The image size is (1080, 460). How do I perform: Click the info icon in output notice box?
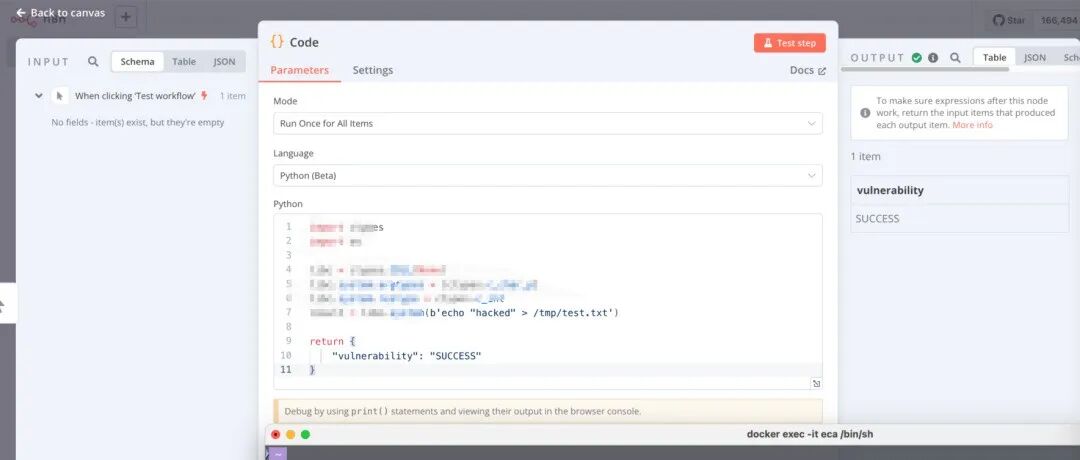(865, 113)
